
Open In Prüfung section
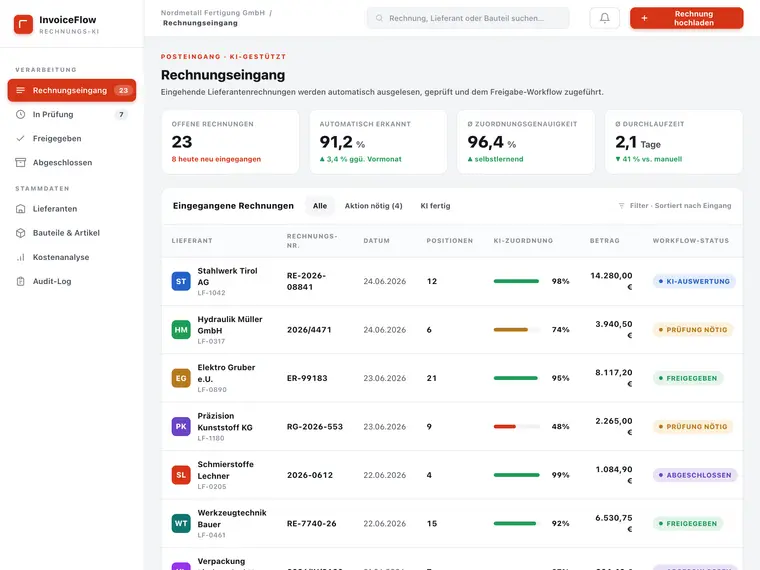coord(72,114)
